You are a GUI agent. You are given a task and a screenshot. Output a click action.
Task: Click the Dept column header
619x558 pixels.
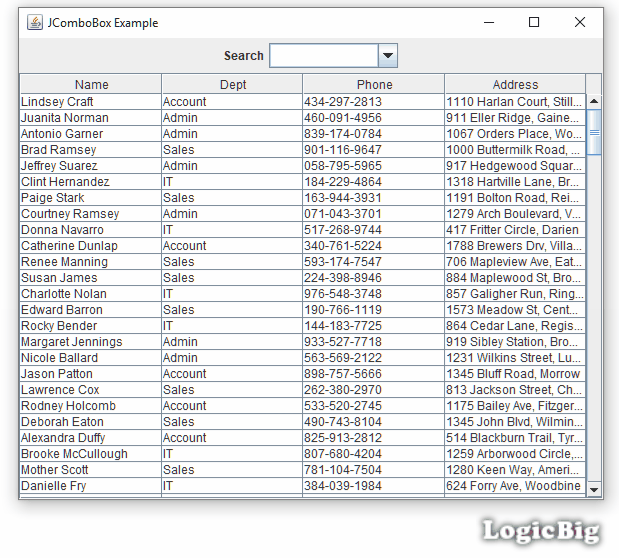(232, 85)
